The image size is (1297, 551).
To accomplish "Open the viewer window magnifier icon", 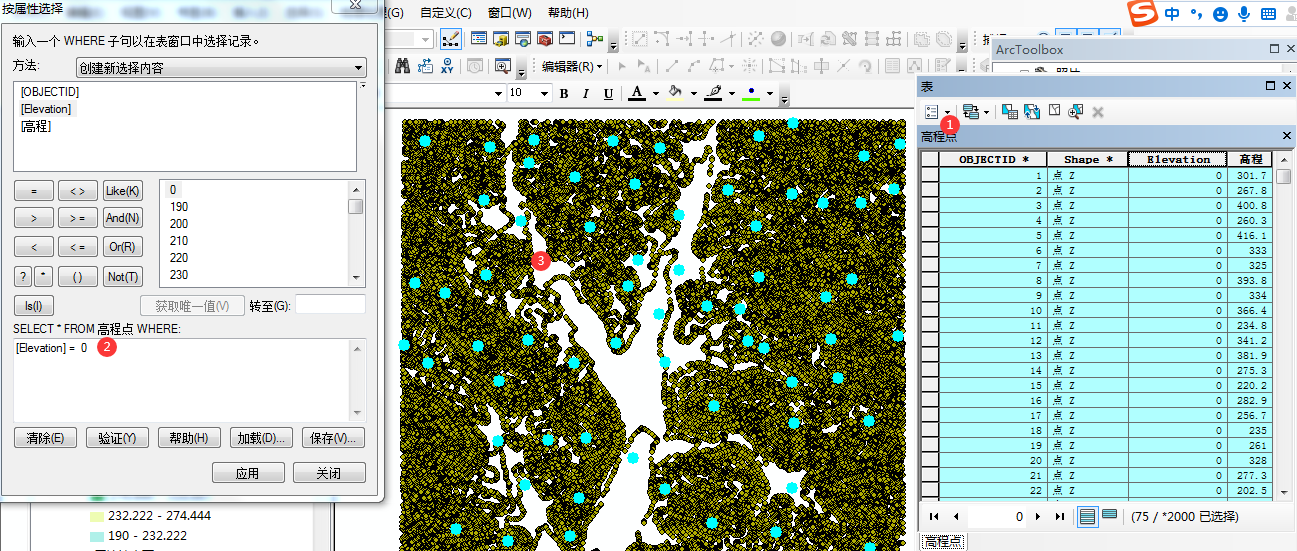I will pos(504,66).
